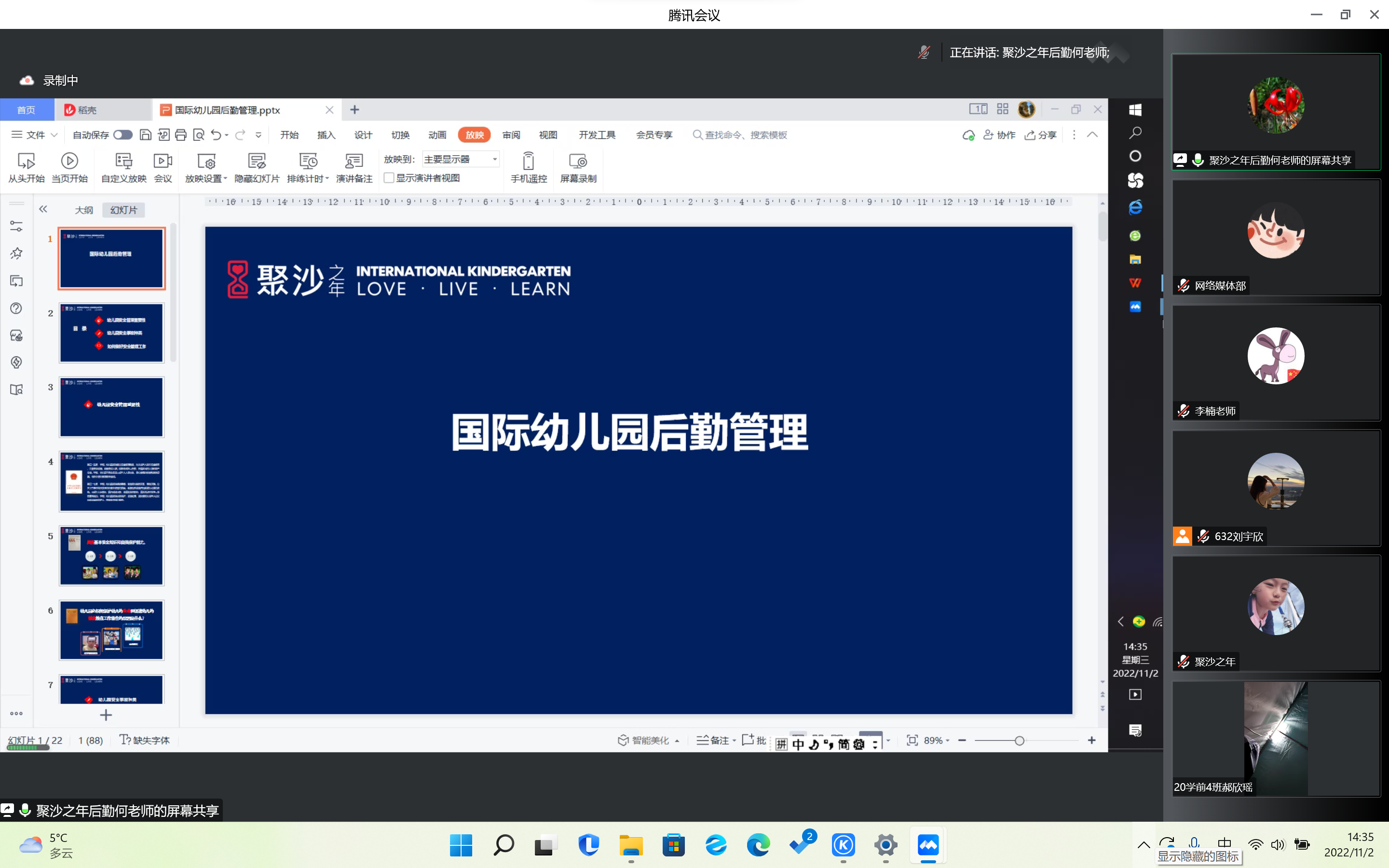
Task: Open 演讲备注 speaker notes tool
Action: (354, 162)
